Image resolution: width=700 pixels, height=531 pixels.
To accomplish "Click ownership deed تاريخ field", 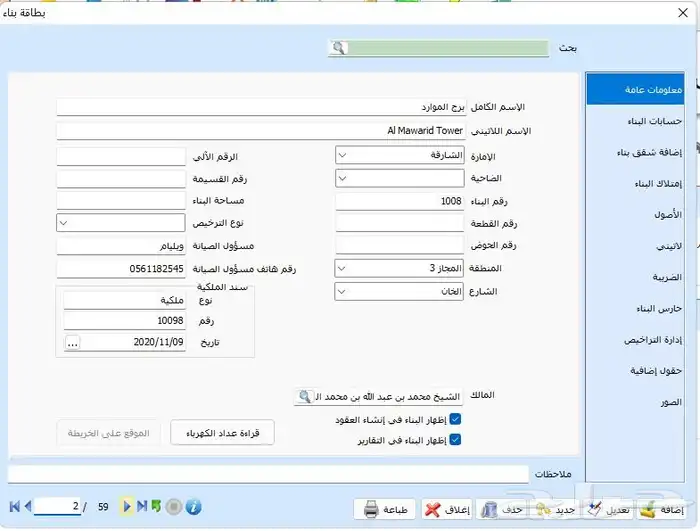I will (x=124, y=343).
